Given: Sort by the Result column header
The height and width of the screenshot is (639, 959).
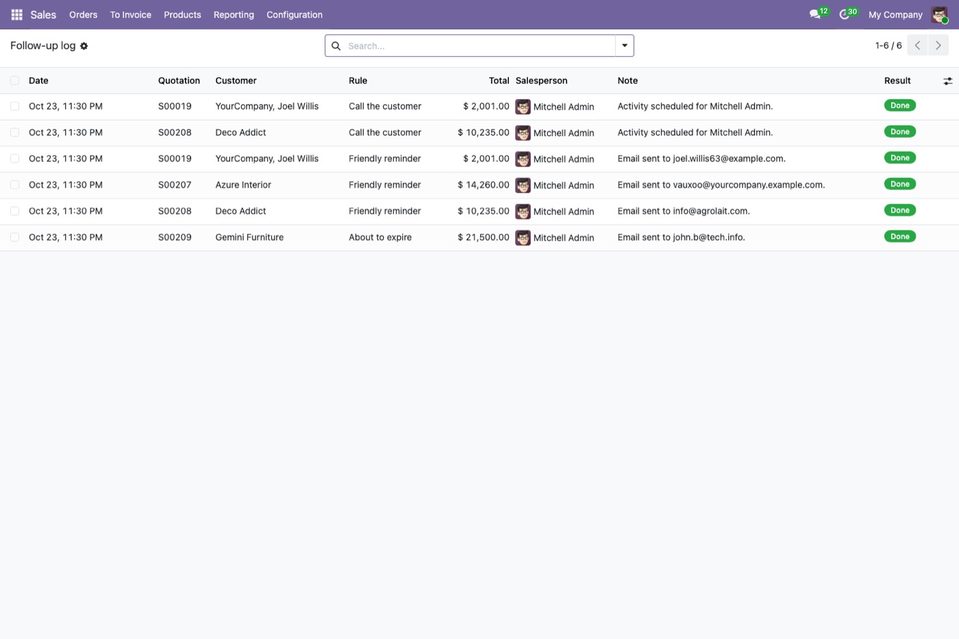Looking at the screenshot, I should (897, 81).
